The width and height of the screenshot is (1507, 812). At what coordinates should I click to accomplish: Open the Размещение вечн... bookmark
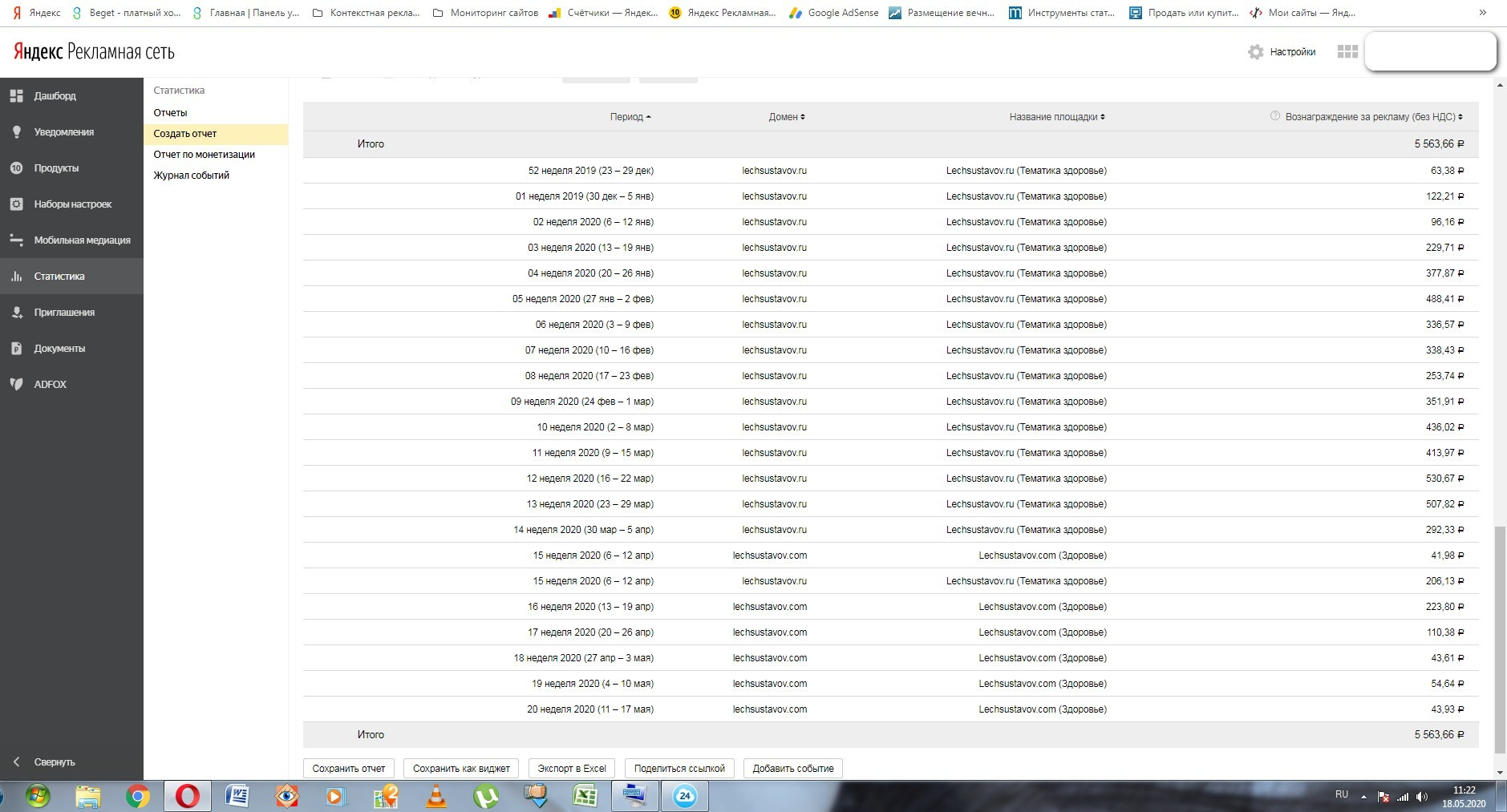pos(942,13)
